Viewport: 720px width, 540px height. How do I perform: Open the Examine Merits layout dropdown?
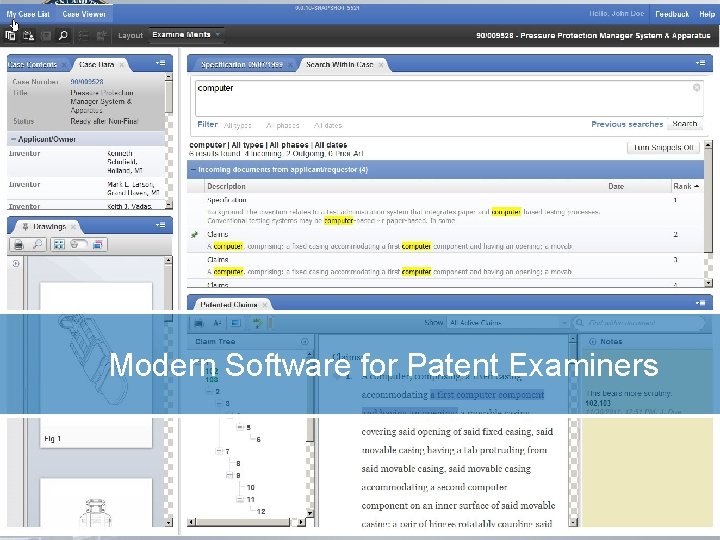pyautogui.click(x=186, y=35)
